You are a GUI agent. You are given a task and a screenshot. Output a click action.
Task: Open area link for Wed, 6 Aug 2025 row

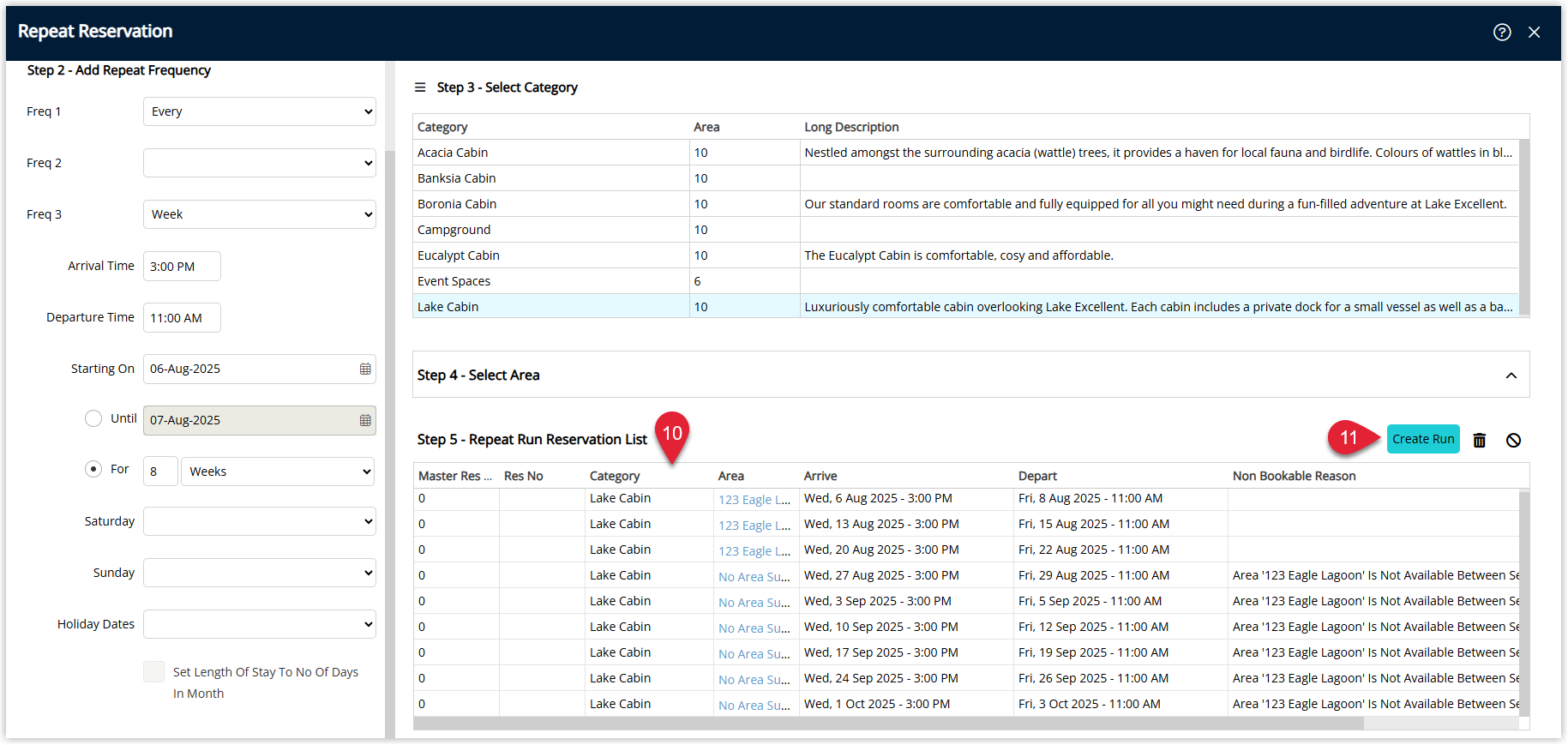click(x=754, y=499)
